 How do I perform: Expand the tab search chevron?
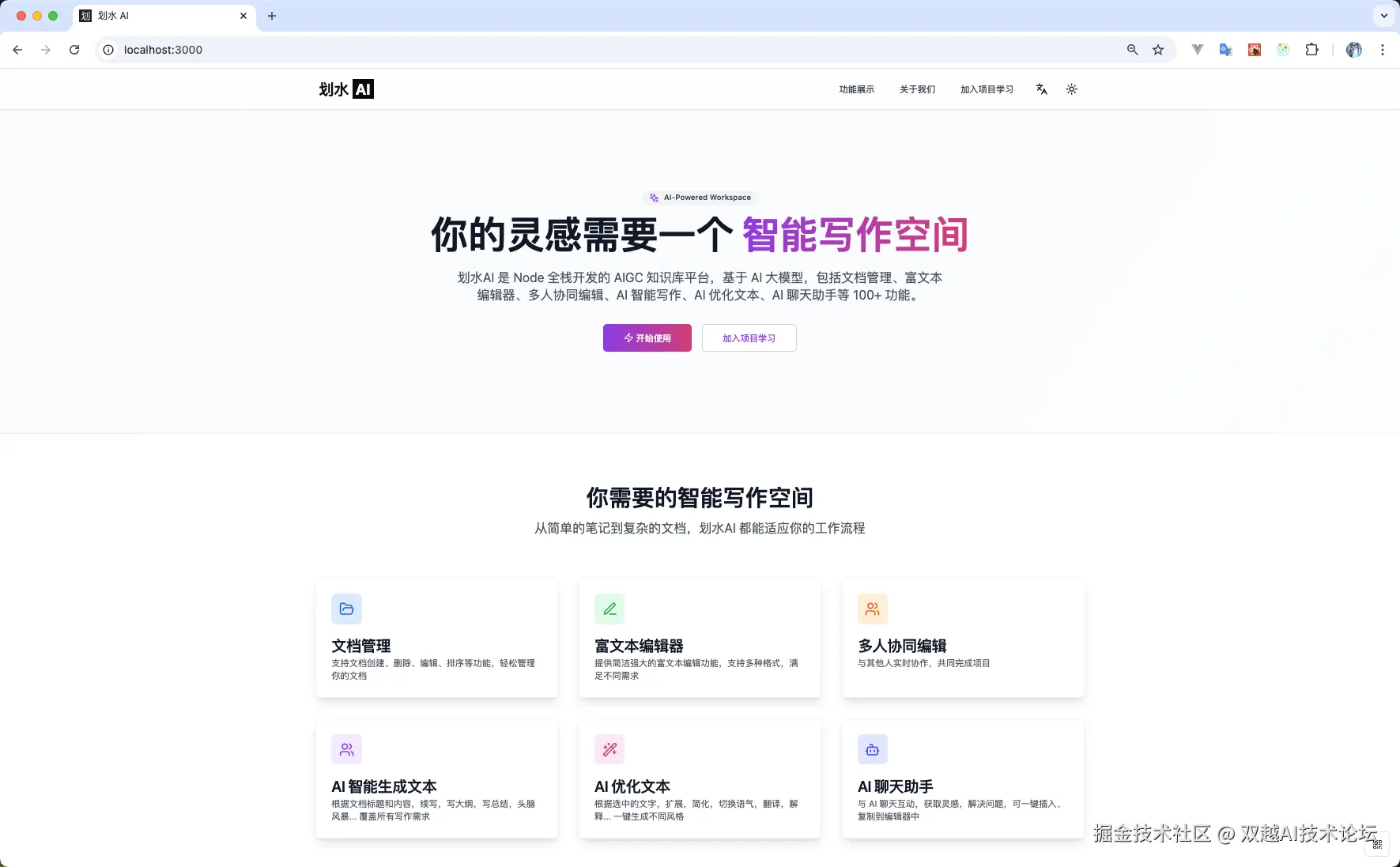pyautogui.click(x=1383, y=16)
